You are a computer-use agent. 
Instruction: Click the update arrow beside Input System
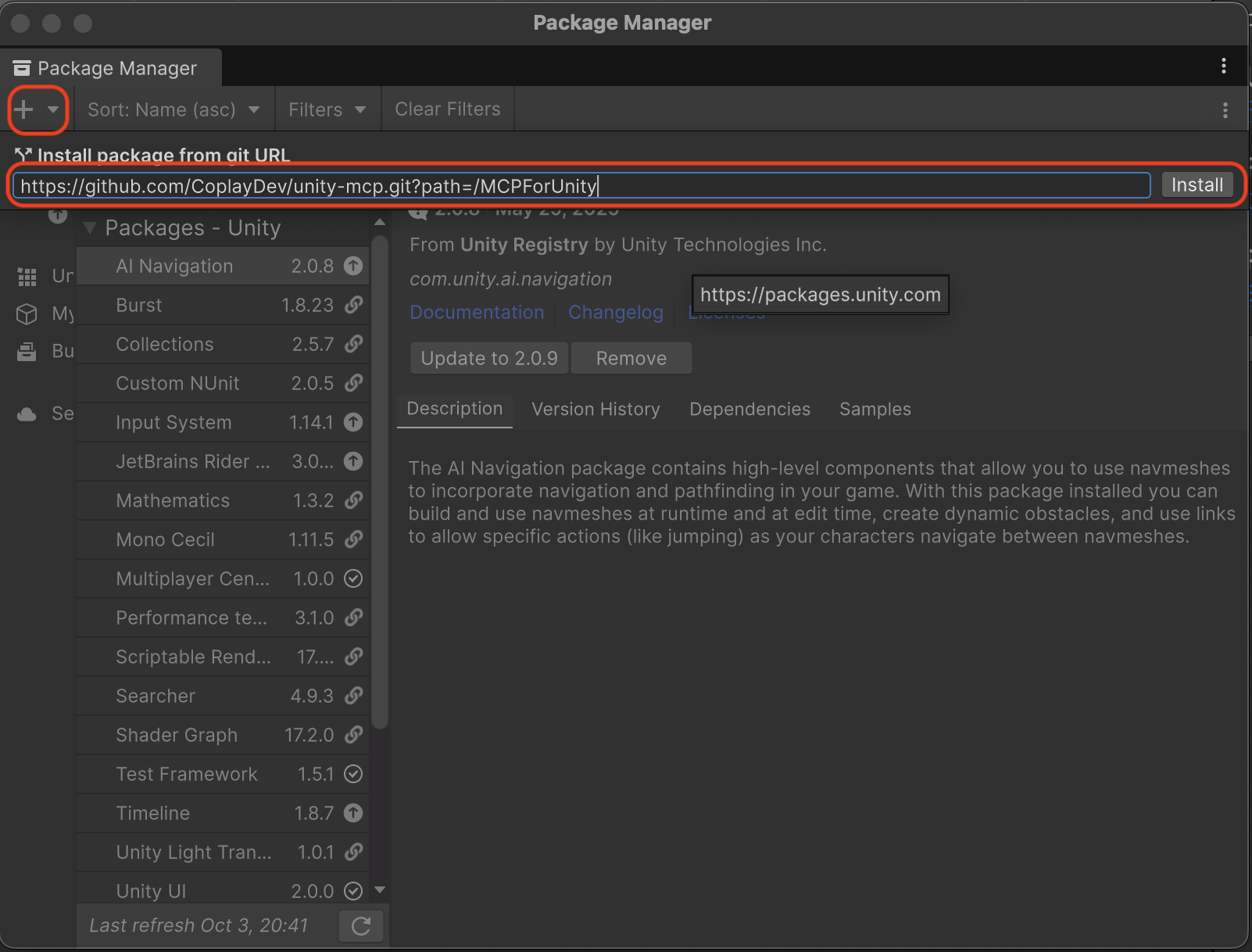[x=354, y=422]
